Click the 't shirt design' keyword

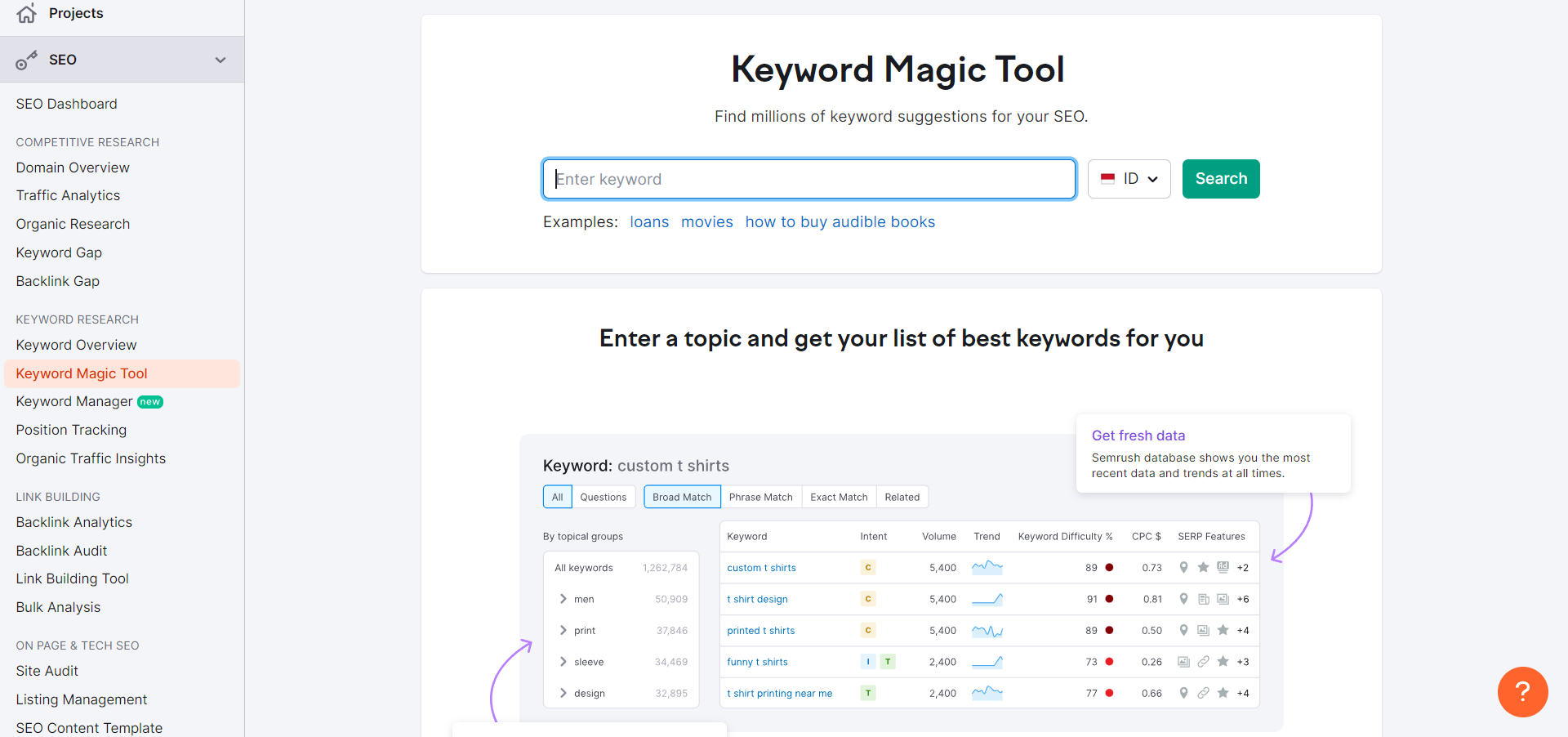coord(758,599)
